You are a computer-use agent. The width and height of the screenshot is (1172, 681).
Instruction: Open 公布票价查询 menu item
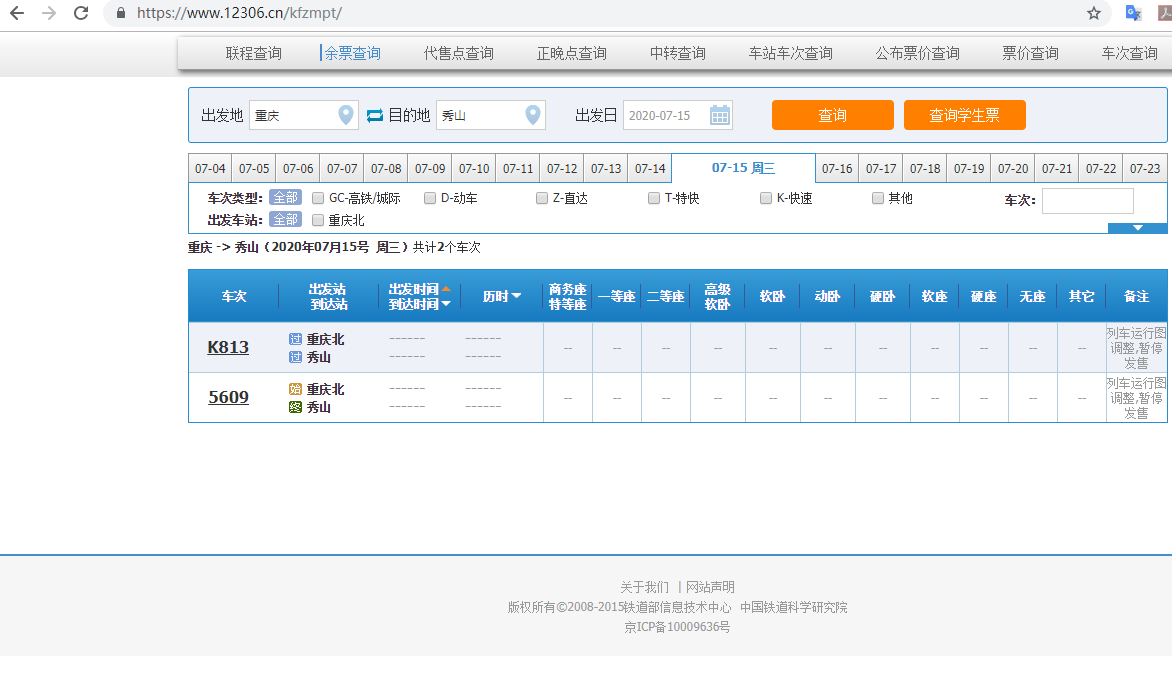(x=917, y=53)
